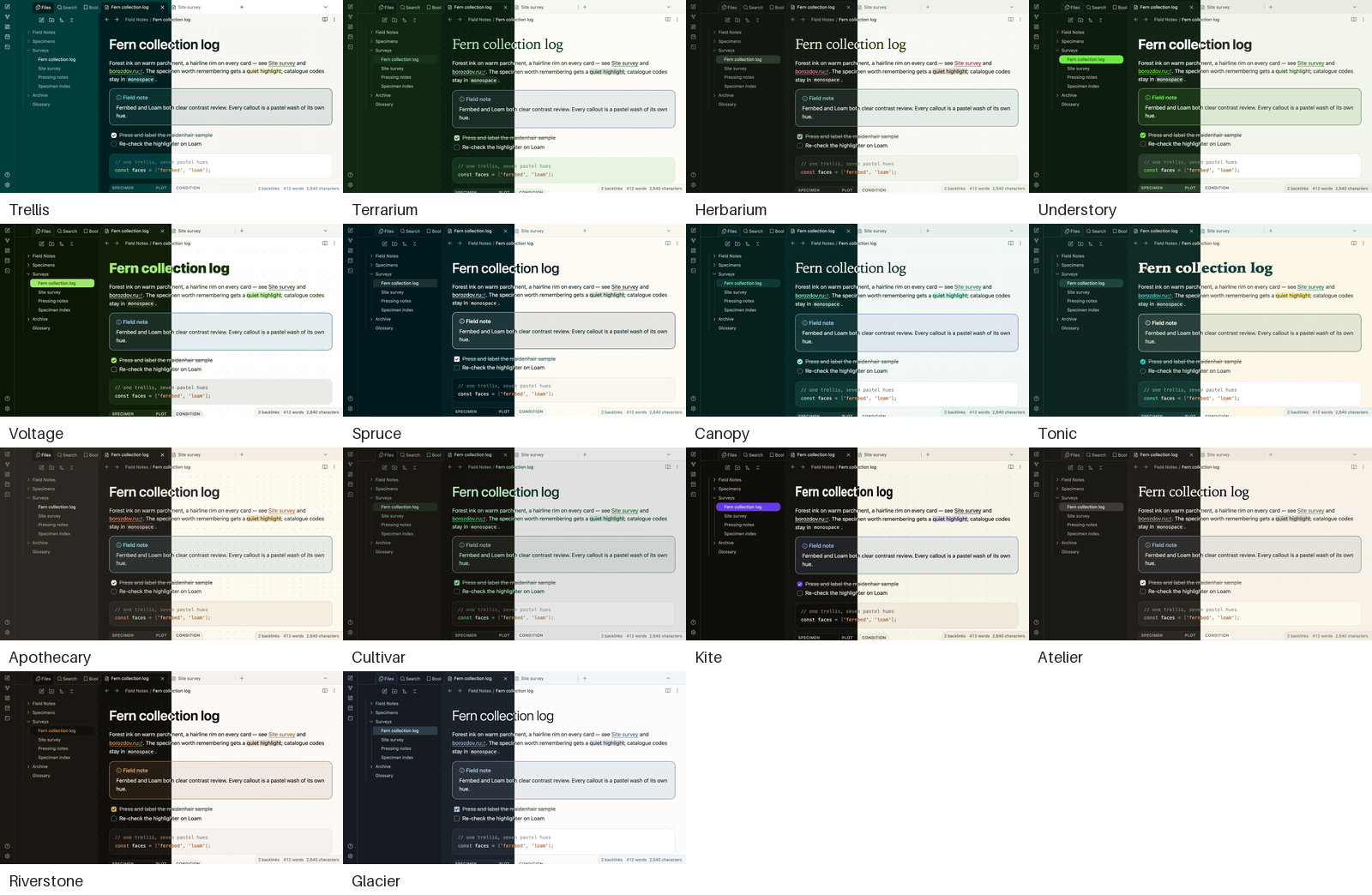Switch to Site survey tab in Riverstone preview
Viewport: 1372px width, 895px height.
click(x=189, y=678)
